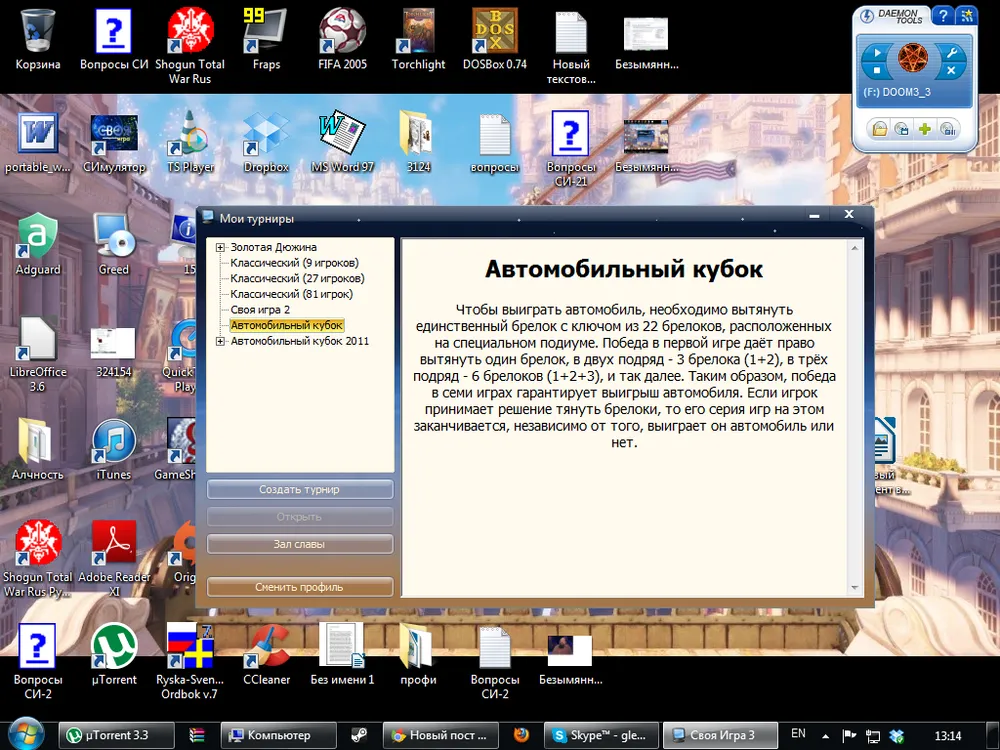Open Daemon Tools help question mark tab
The height and width of the screenshot is (750, 1000).
click(941, 15)
